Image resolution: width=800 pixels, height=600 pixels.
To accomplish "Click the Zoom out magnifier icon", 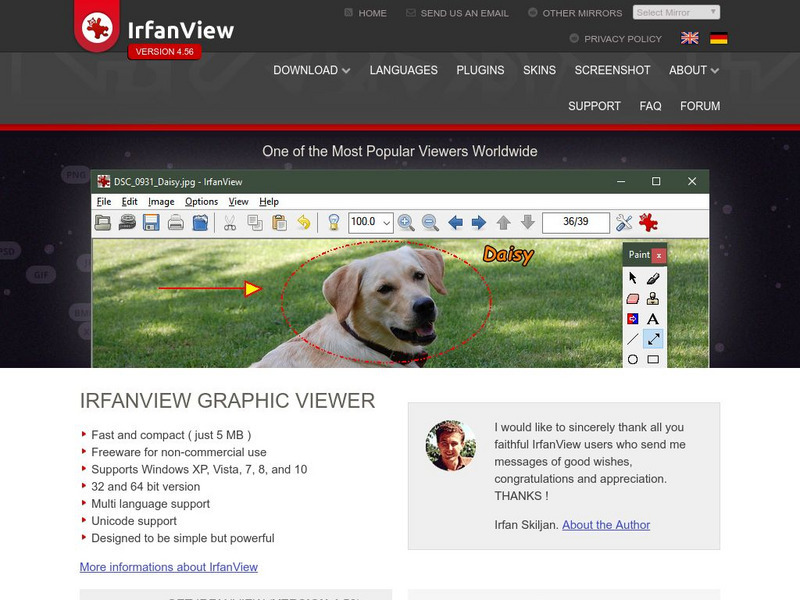I will tap(431, 222).
